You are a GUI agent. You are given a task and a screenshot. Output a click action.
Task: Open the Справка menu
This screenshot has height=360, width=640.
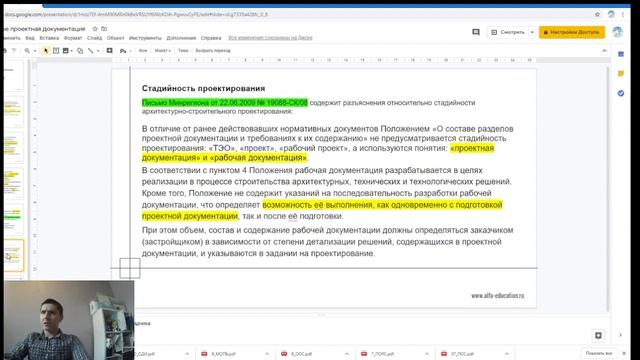pyautogui.click(x=211, y=38)
